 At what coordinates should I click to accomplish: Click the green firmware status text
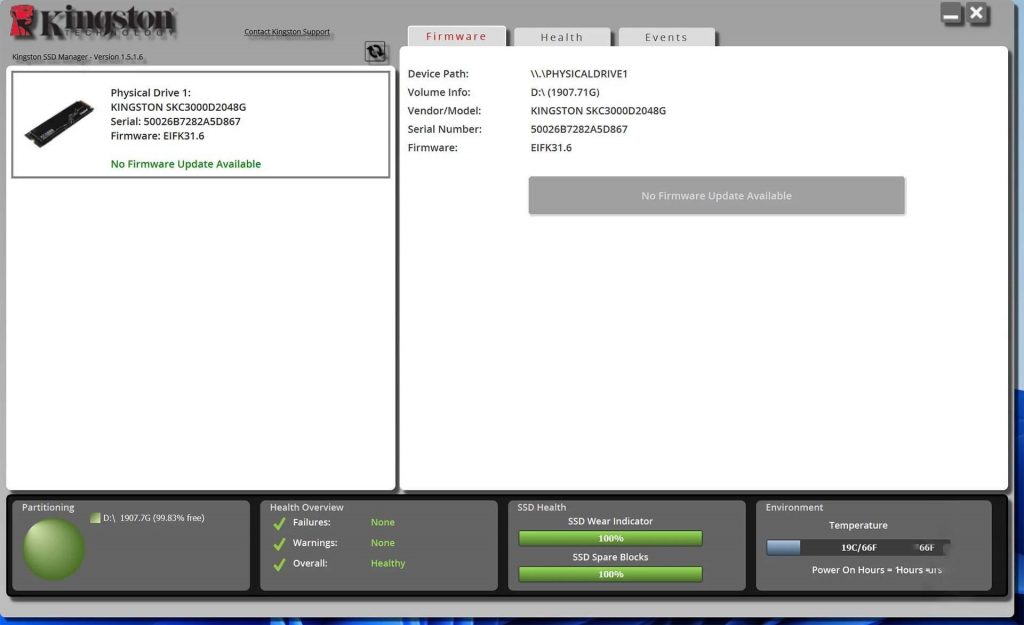click(x=186, y=164)
